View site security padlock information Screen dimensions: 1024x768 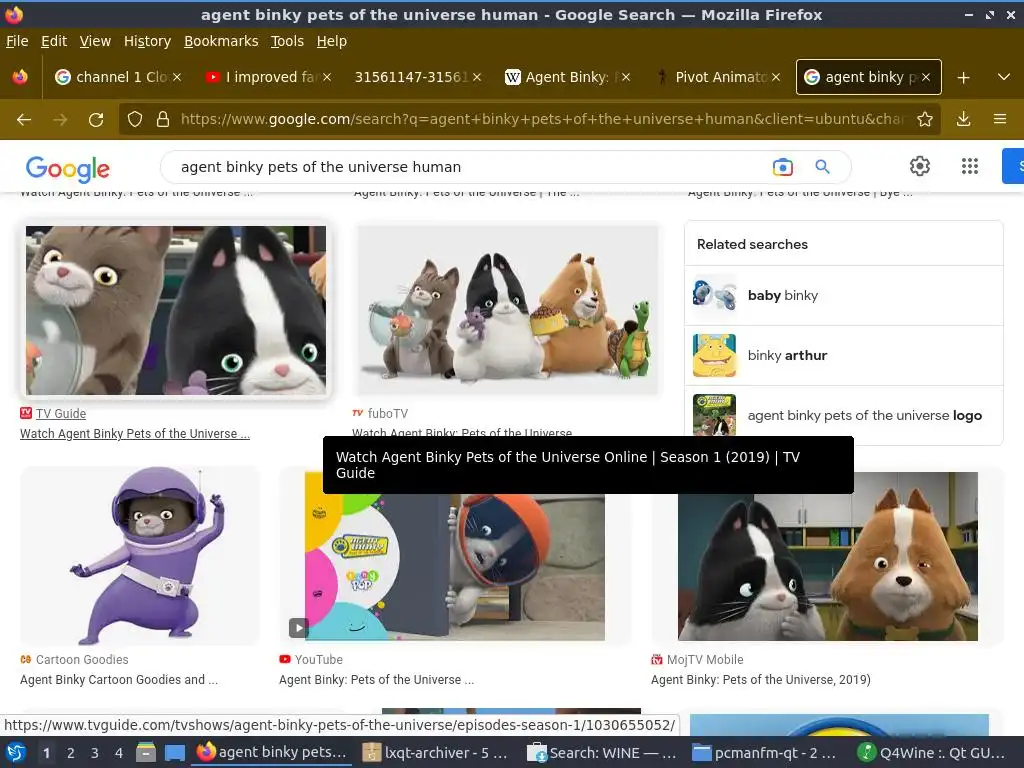[x=163, y=119]
